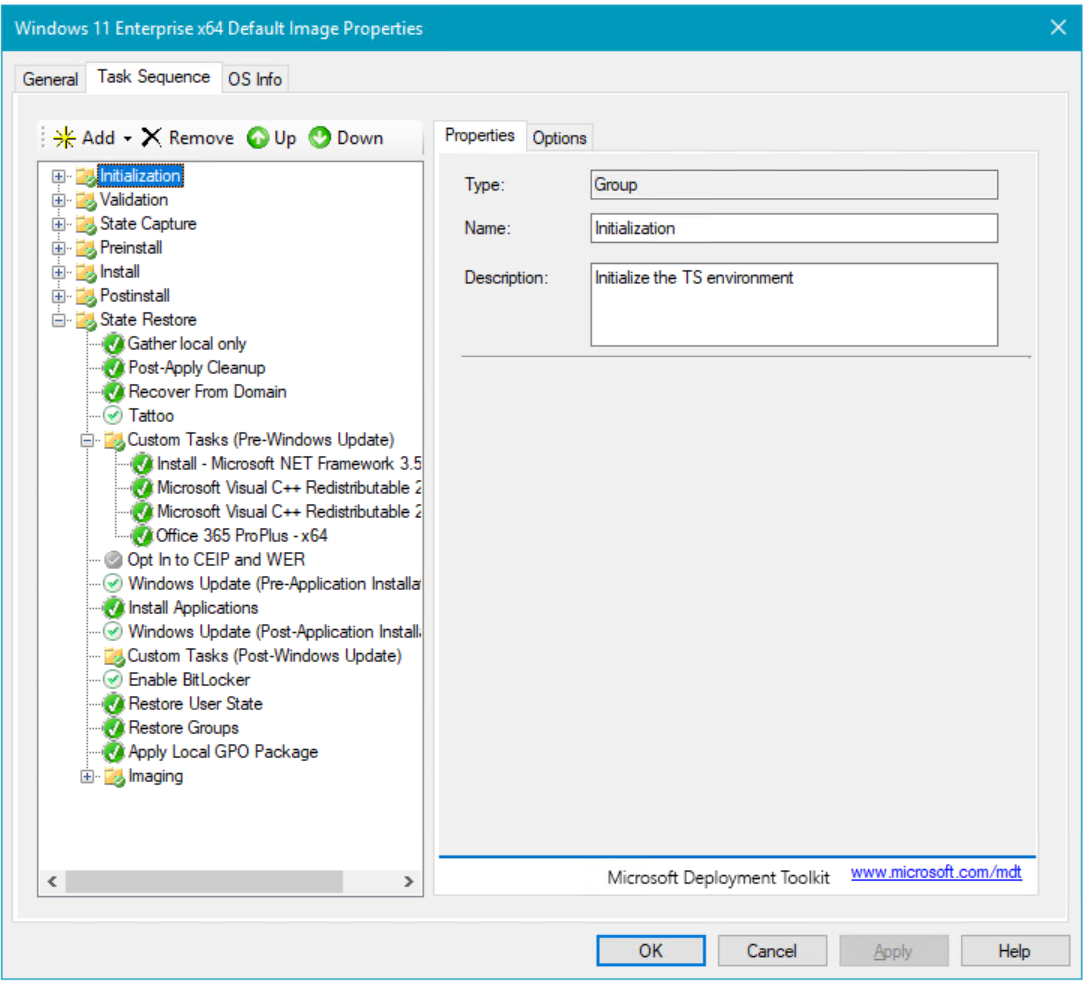Click the horizontal scrollbar right arrow
Image resolution: width=1087 pixels, height=982 pixels.
pyautogui.click(x=408, y=882)
